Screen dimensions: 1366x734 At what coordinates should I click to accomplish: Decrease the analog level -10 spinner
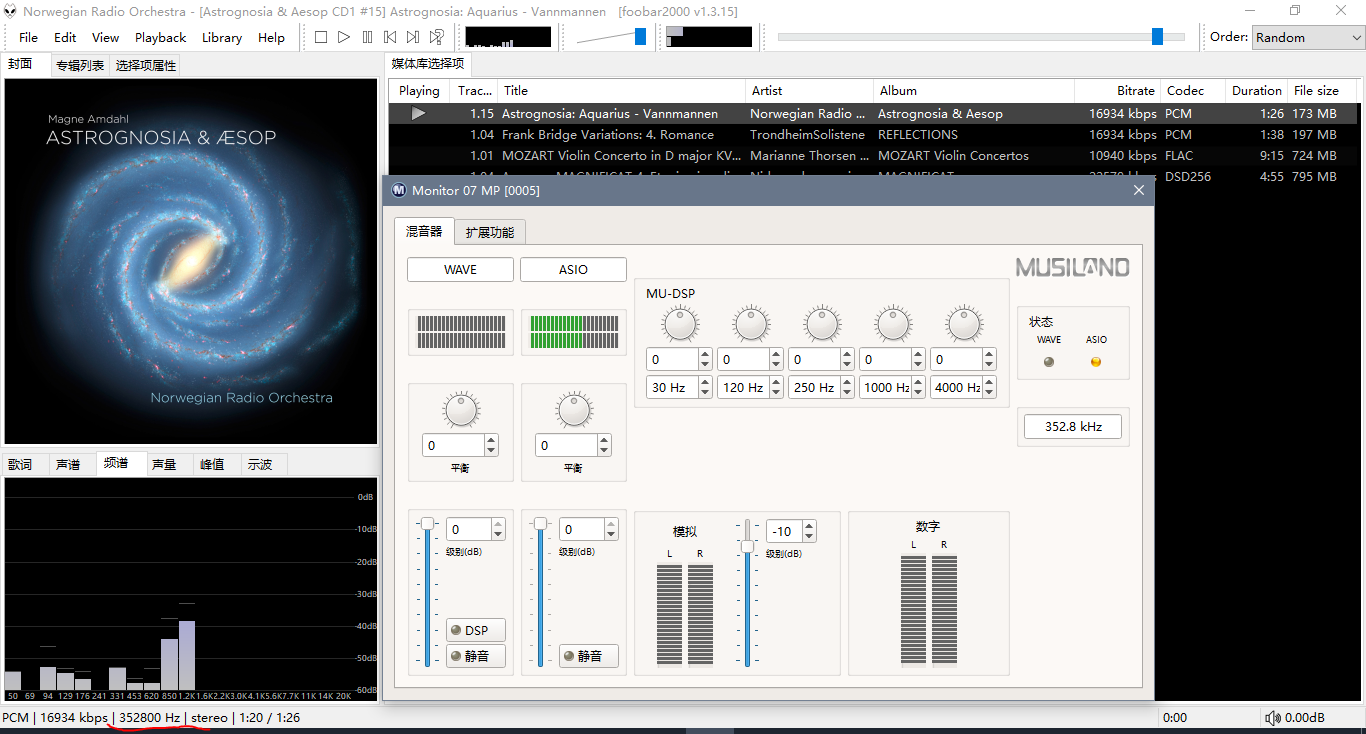[x=809, y=537]
